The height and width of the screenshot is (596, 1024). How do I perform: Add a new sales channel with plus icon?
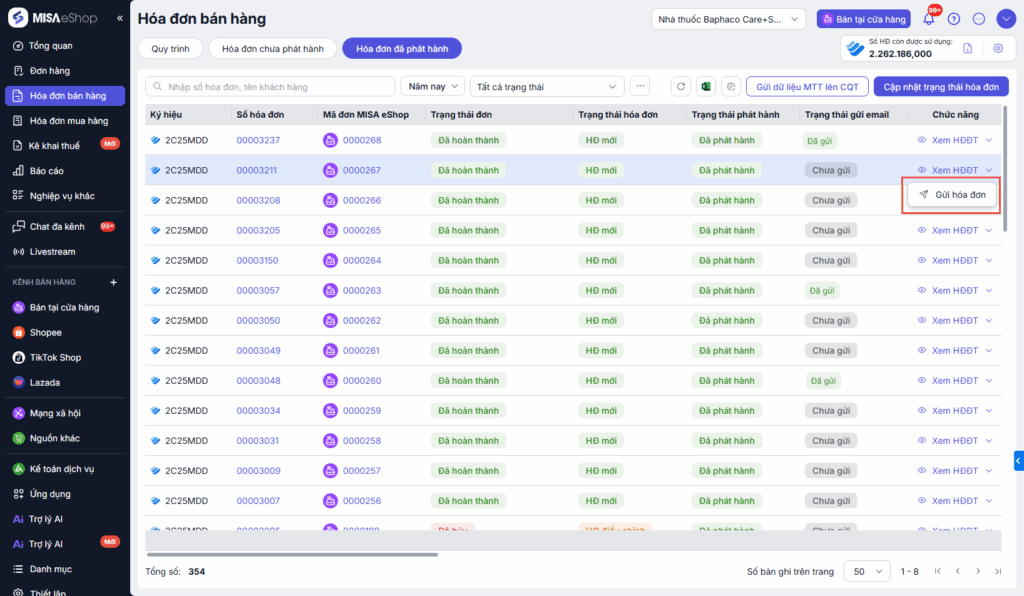click(113, 282)
